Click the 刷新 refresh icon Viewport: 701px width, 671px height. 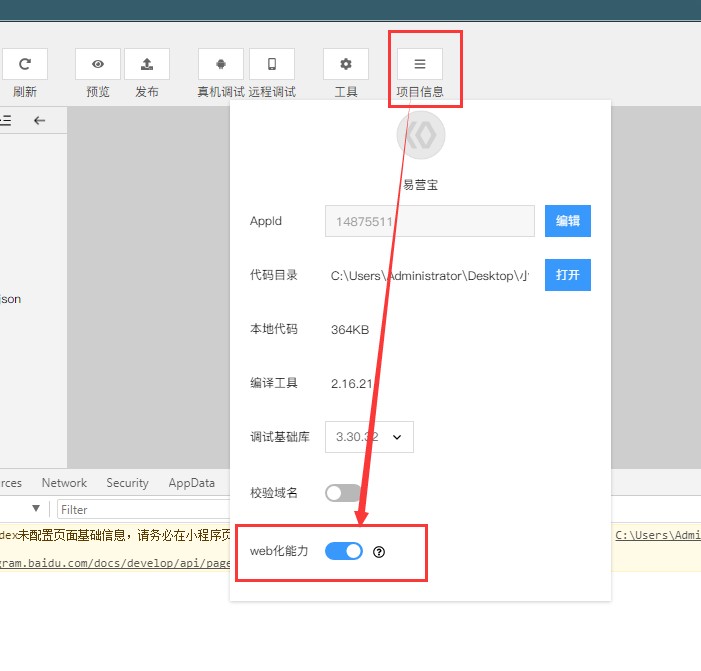25,64
